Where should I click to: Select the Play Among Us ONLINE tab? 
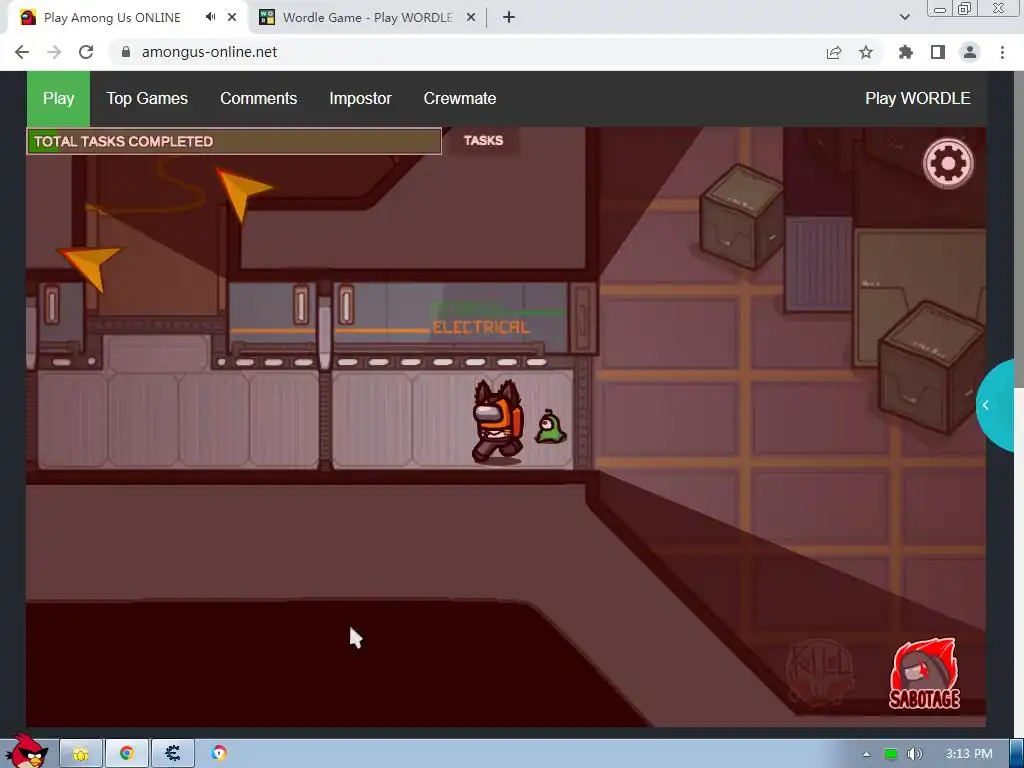coord(112,18)
